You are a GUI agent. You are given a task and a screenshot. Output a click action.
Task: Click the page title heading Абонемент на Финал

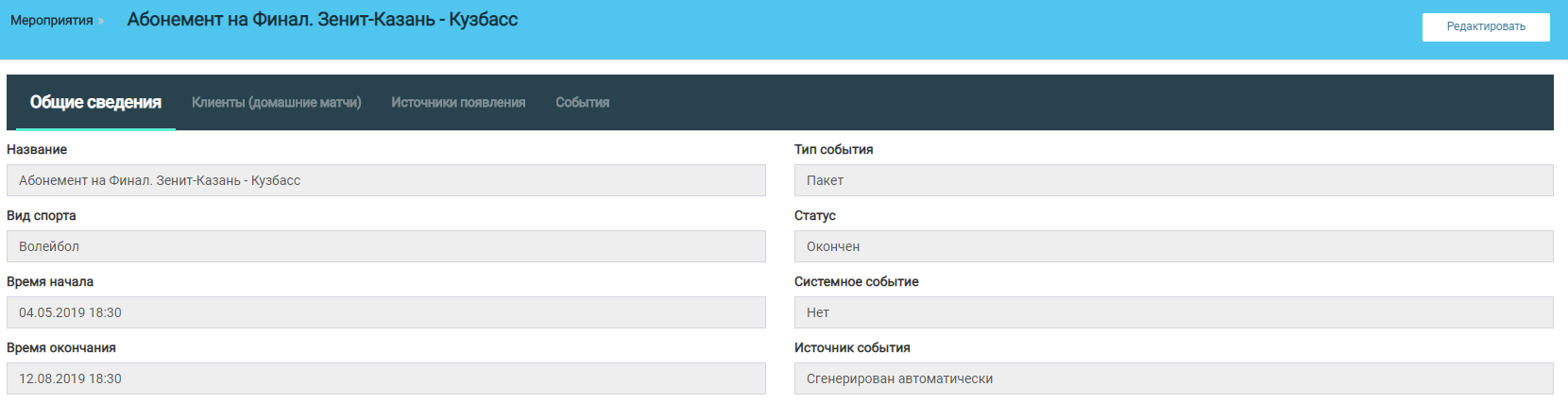(322, 20)
